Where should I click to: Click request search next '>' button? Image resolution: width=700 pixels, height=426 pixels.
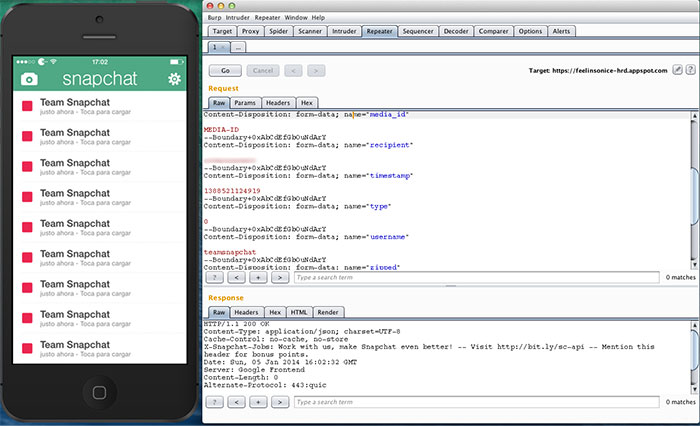(x=280, y=277)
